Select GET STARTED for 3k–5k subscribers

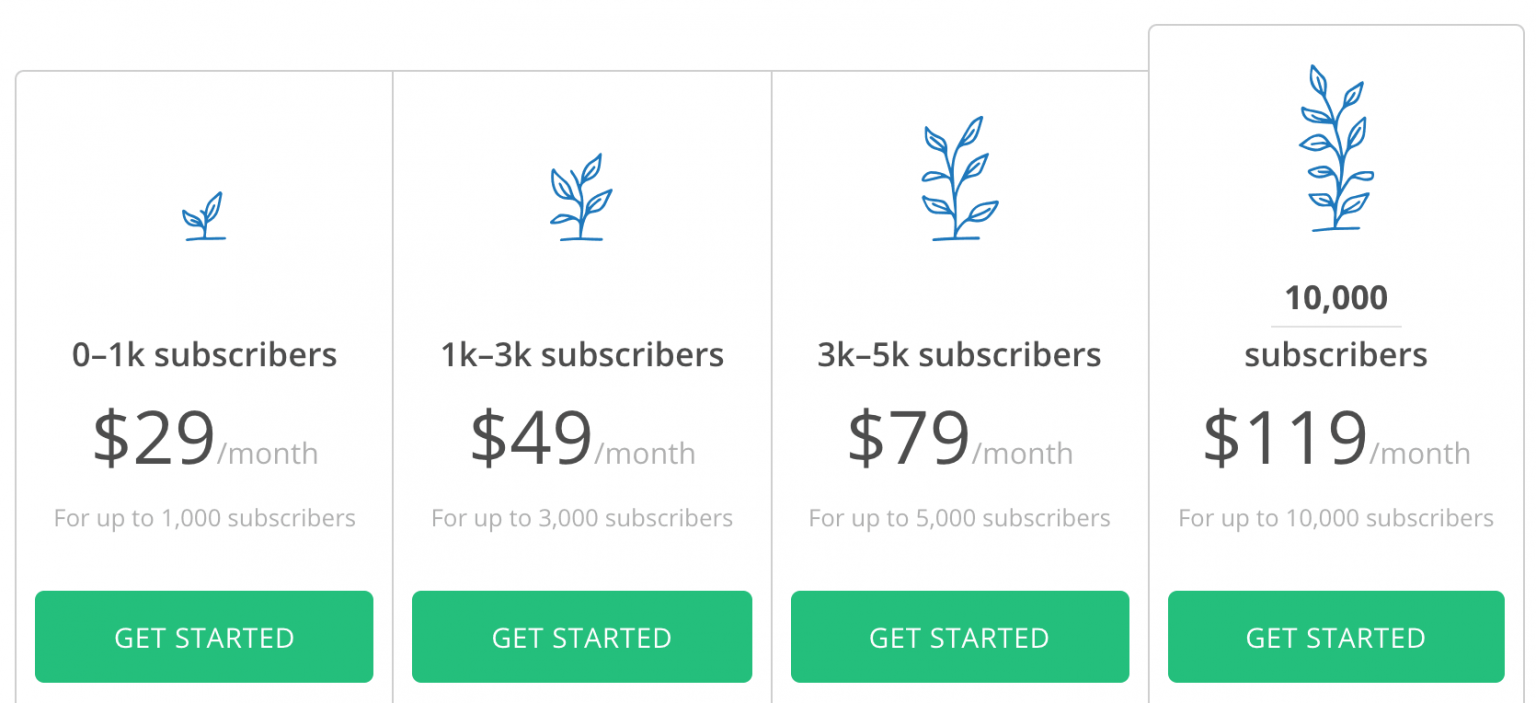point(959,637)
